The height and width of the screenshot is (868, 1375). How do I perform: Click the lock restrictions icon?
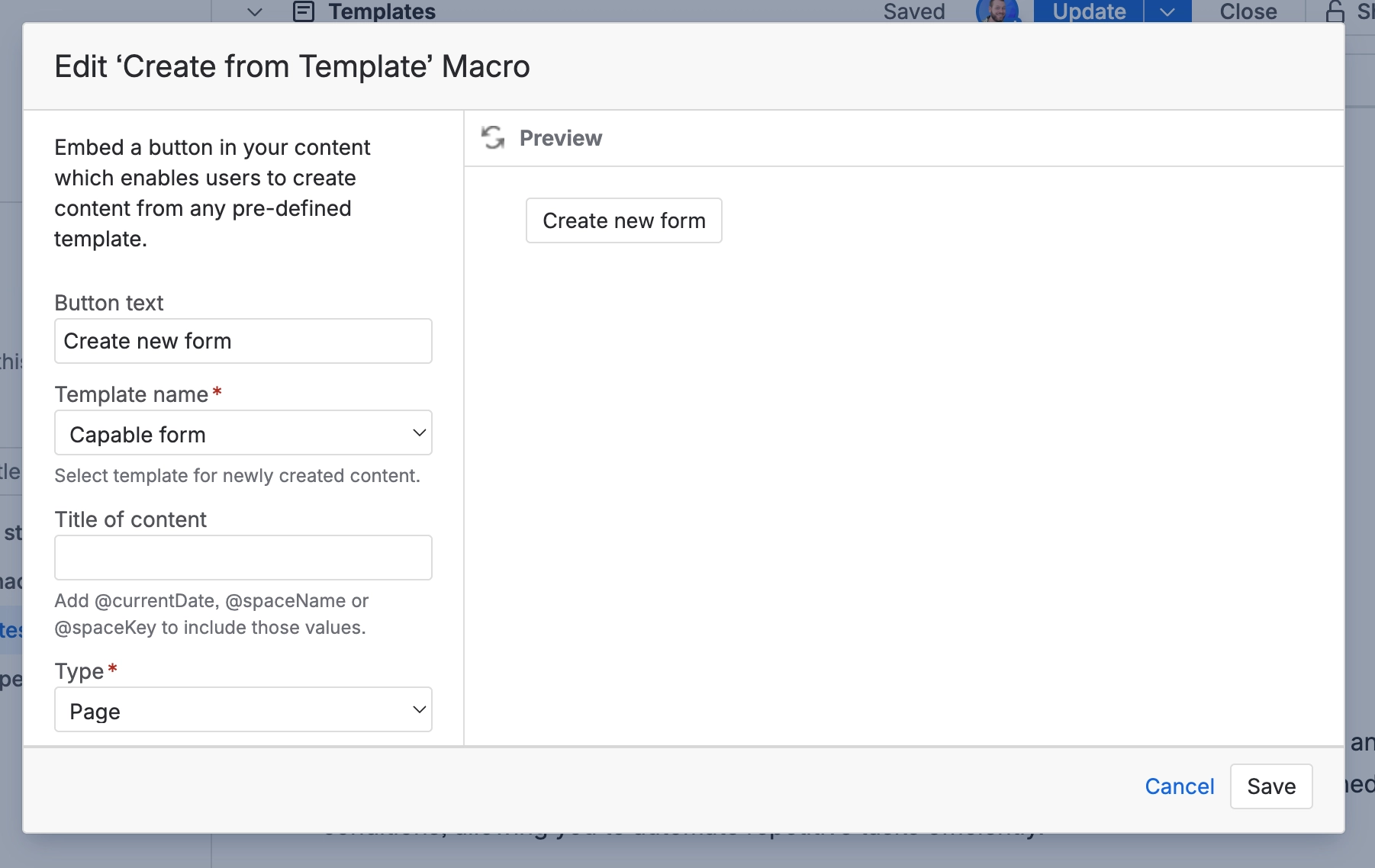[x=1335, y=11]
